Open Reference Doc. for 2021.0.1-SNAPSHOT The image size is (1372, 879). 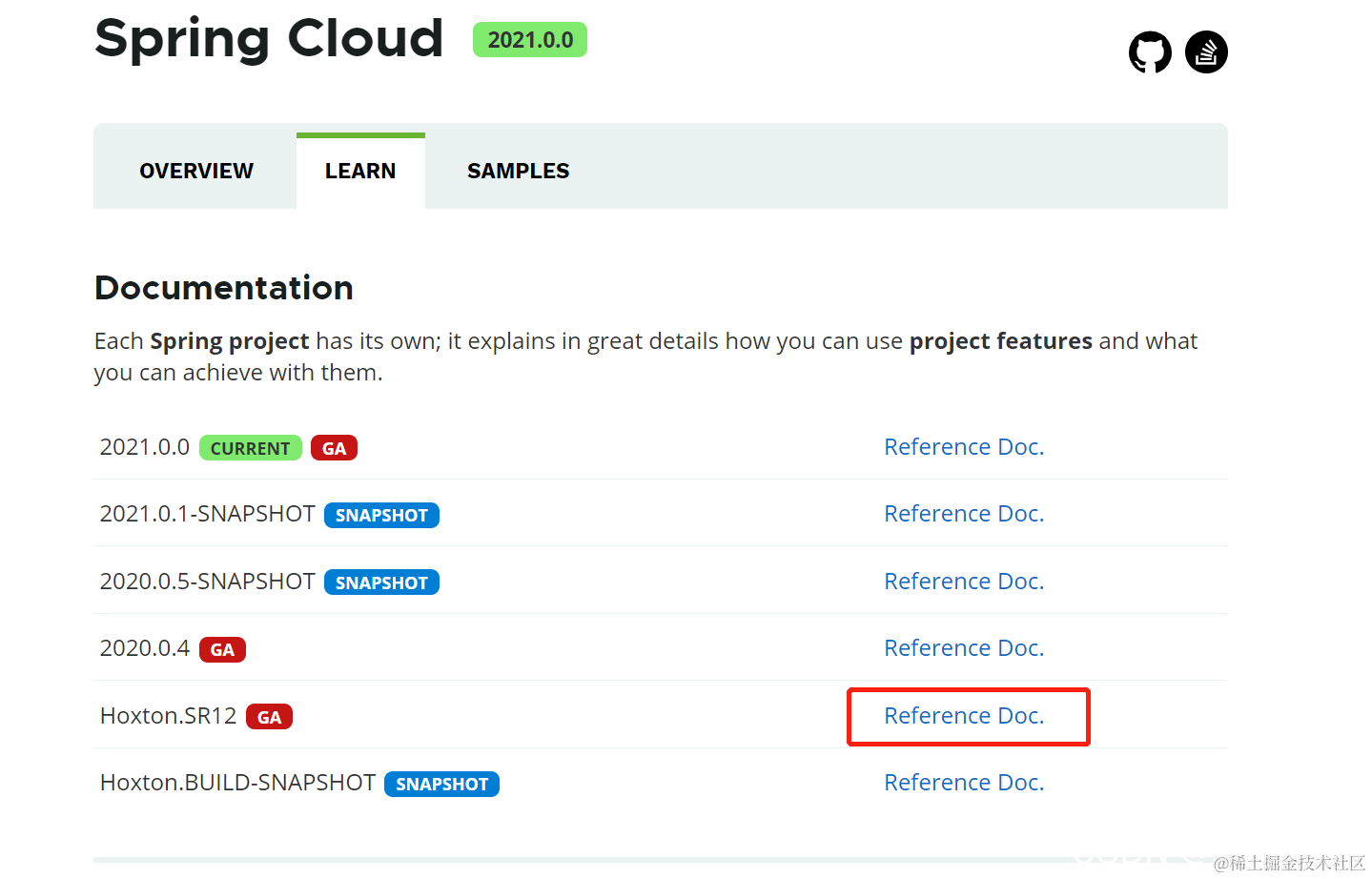click(x=964, y=514)
